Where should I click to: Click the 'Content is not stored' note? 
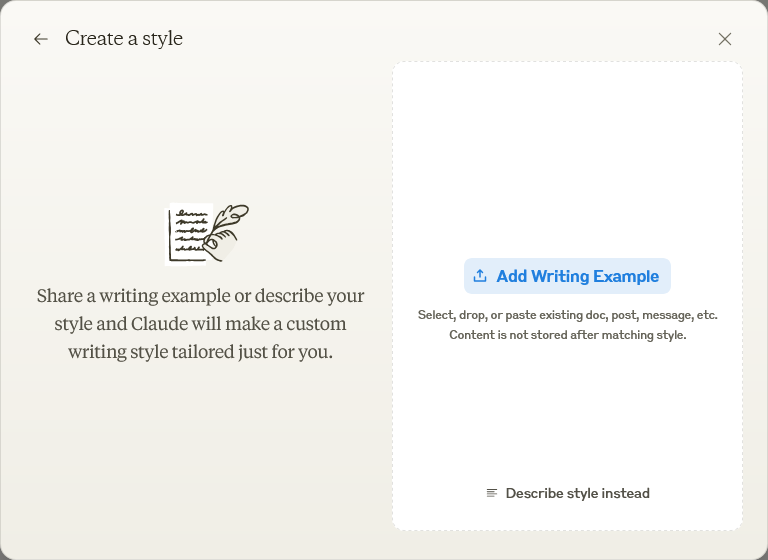click(568, 335)
